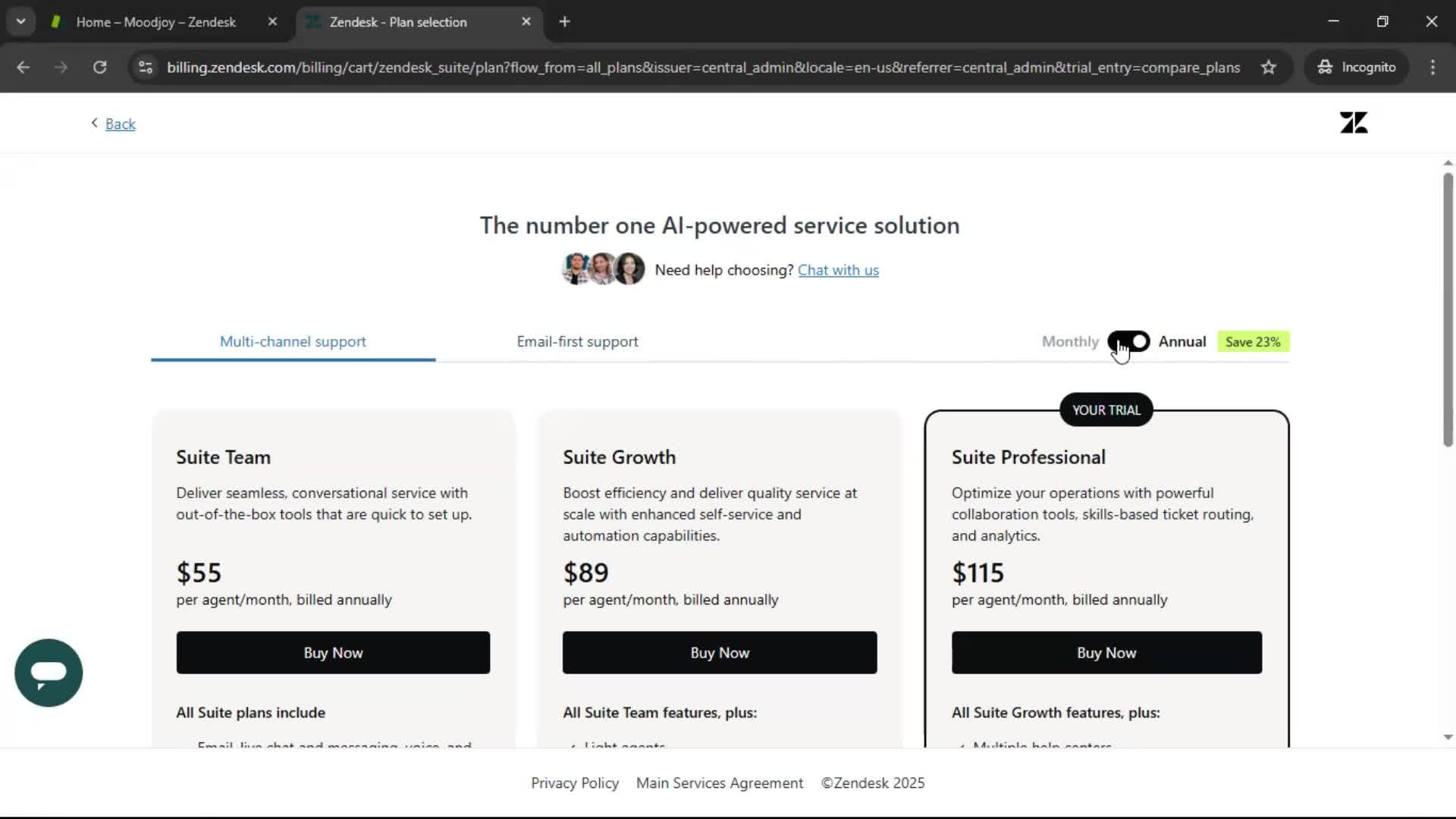Click the browser address bar URL

[x=703, y=67]
